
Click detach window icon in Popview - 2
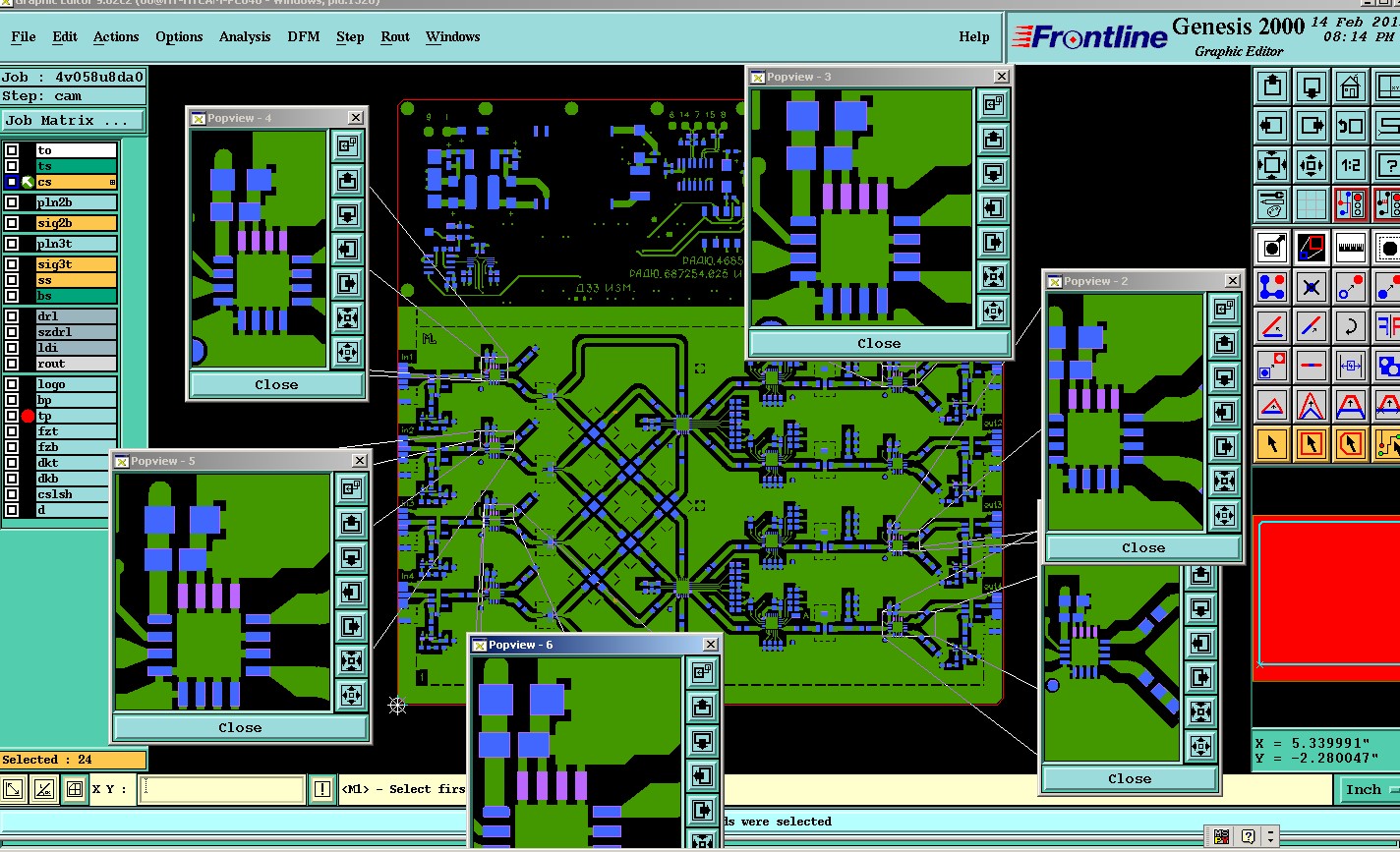point(1224,309)
